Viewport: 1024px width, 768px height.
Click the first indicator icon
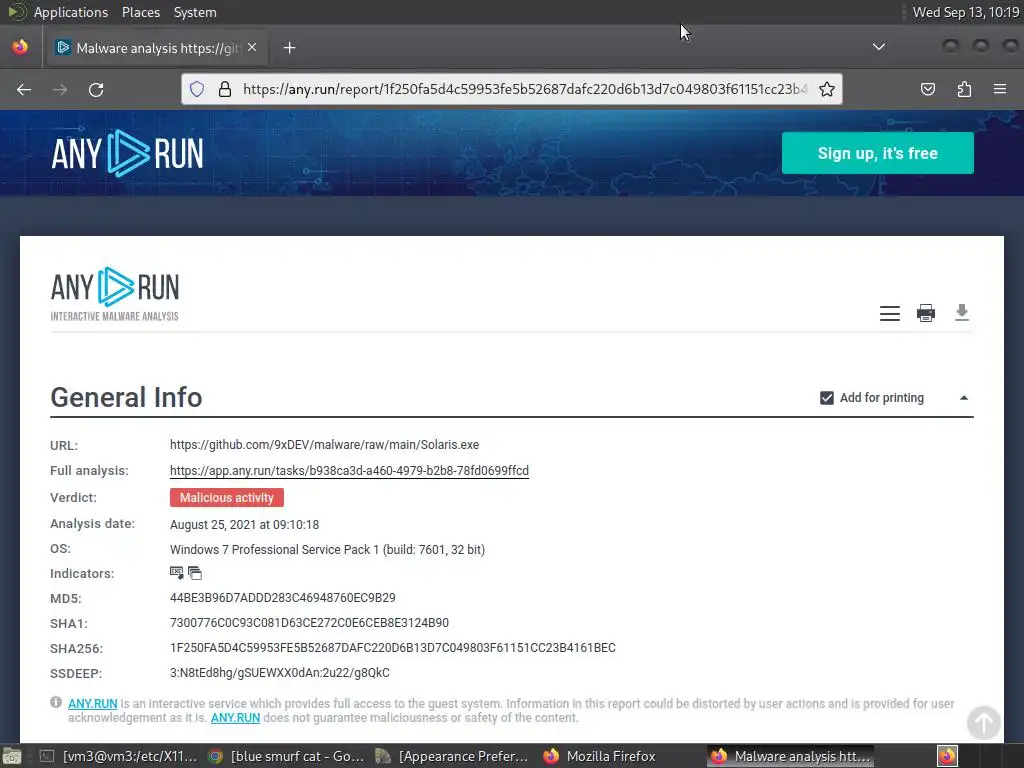point(176,573)
